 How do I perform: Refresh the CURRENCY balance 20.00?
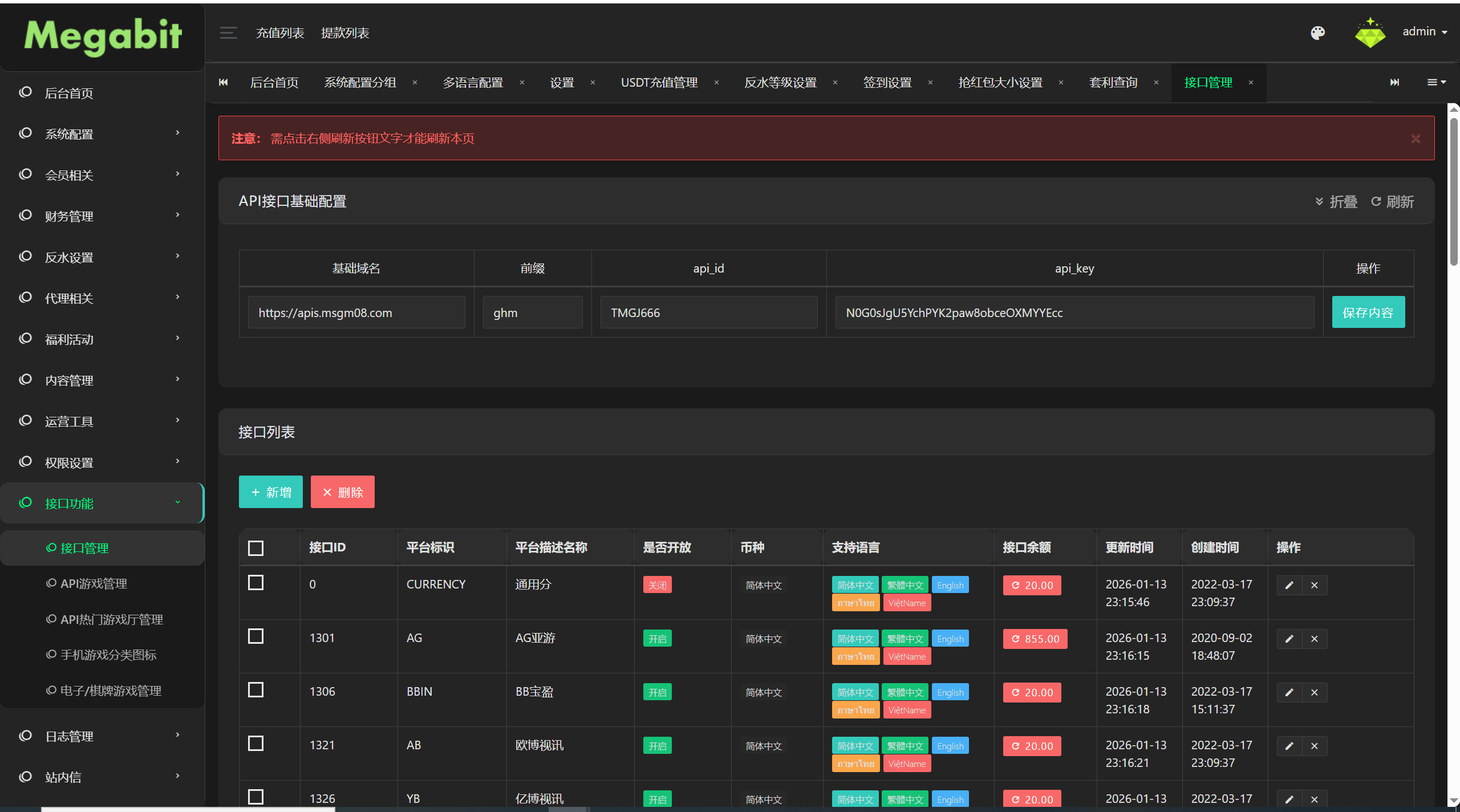coord(1032,585)
